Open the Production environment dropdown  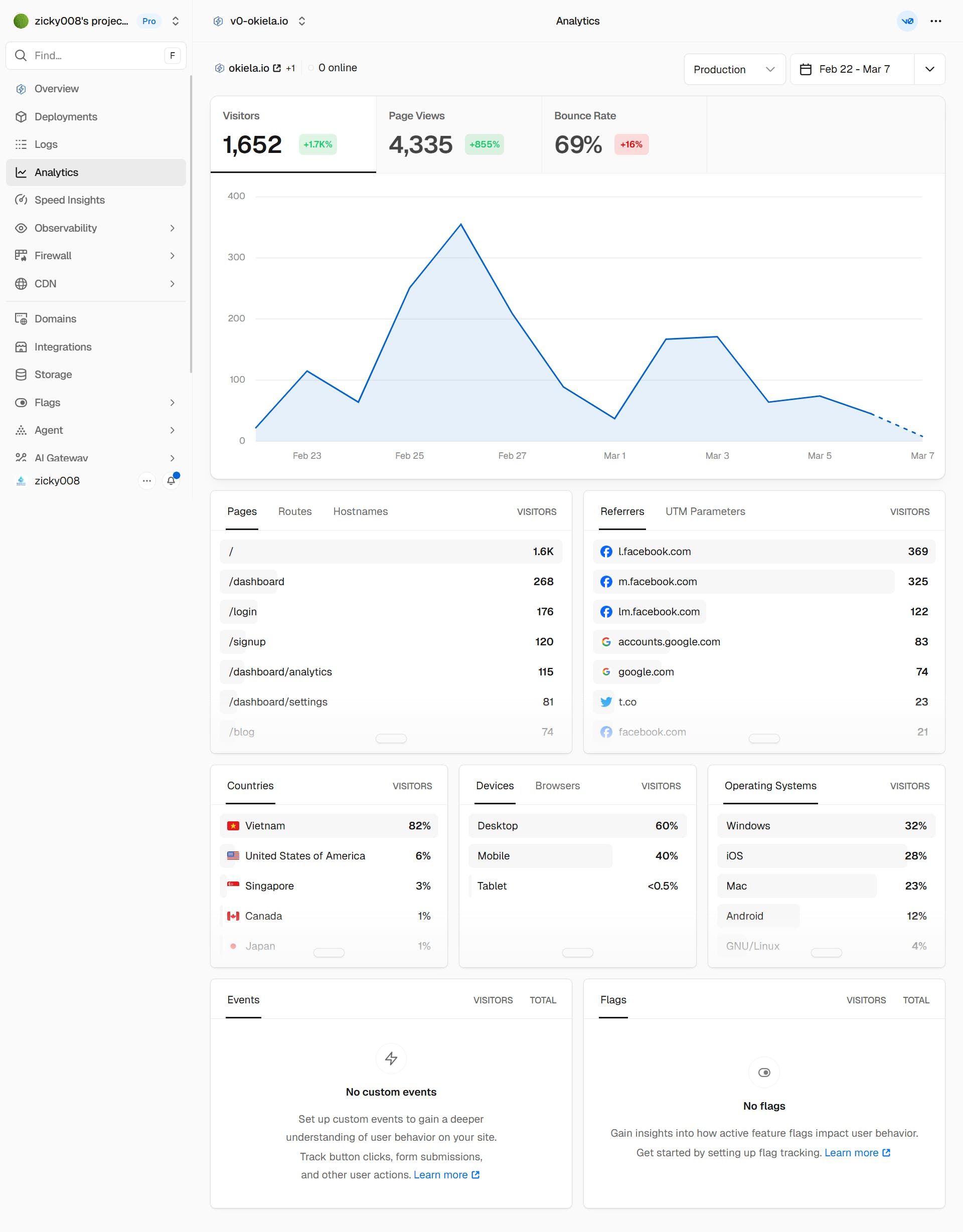point(734,69)
